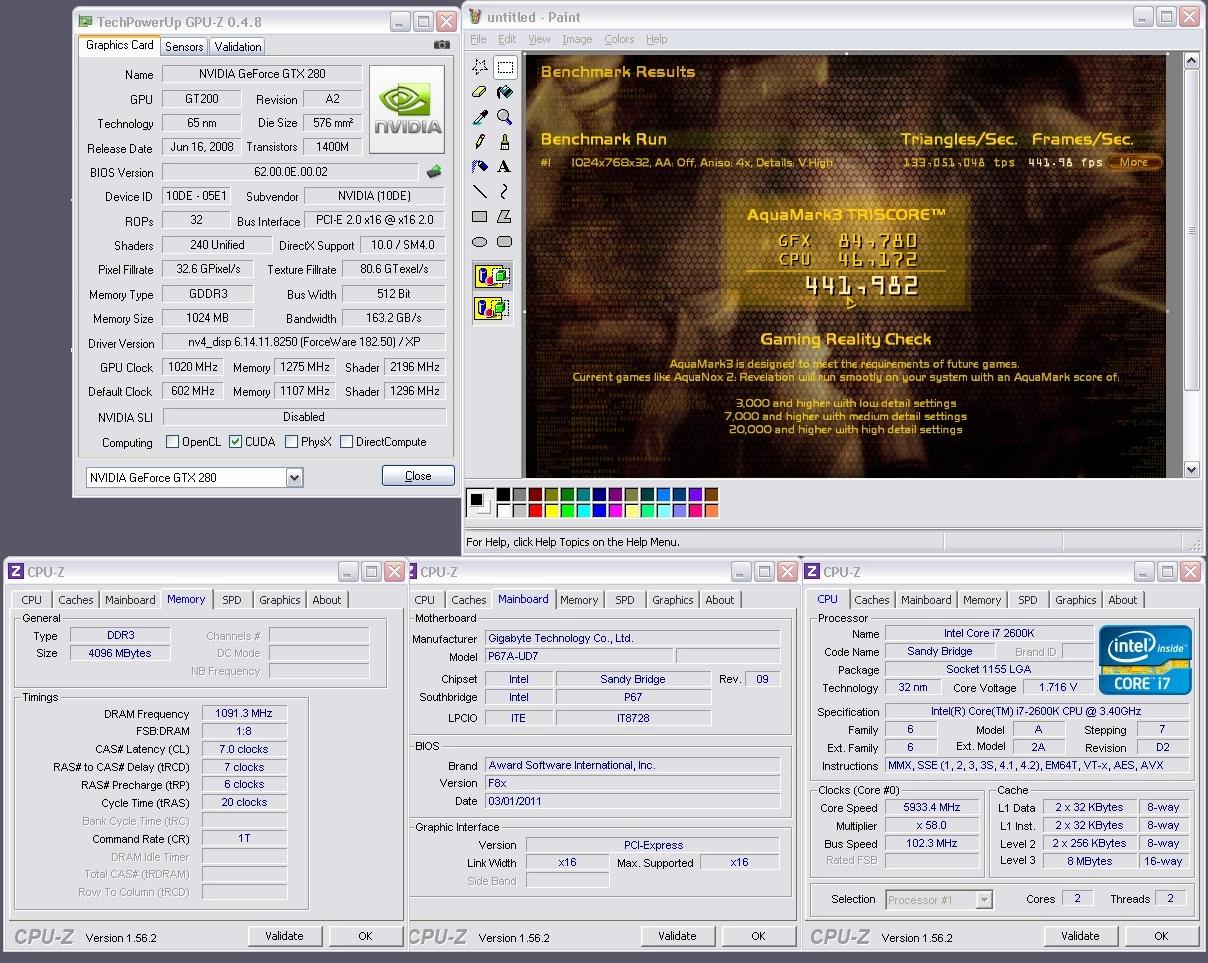Select the Ellipse shape tool
Screen dimensions: 1208x963
tap(480, 242)
